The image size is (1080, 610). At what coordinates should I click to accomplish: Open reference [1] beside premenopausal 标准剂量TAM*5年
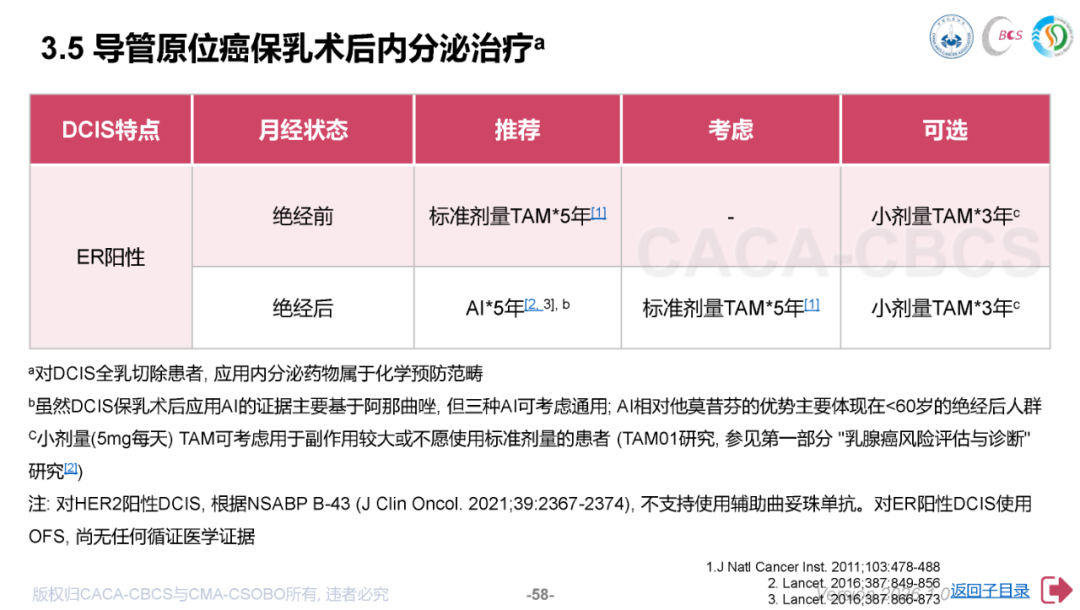tap(599, 212)
